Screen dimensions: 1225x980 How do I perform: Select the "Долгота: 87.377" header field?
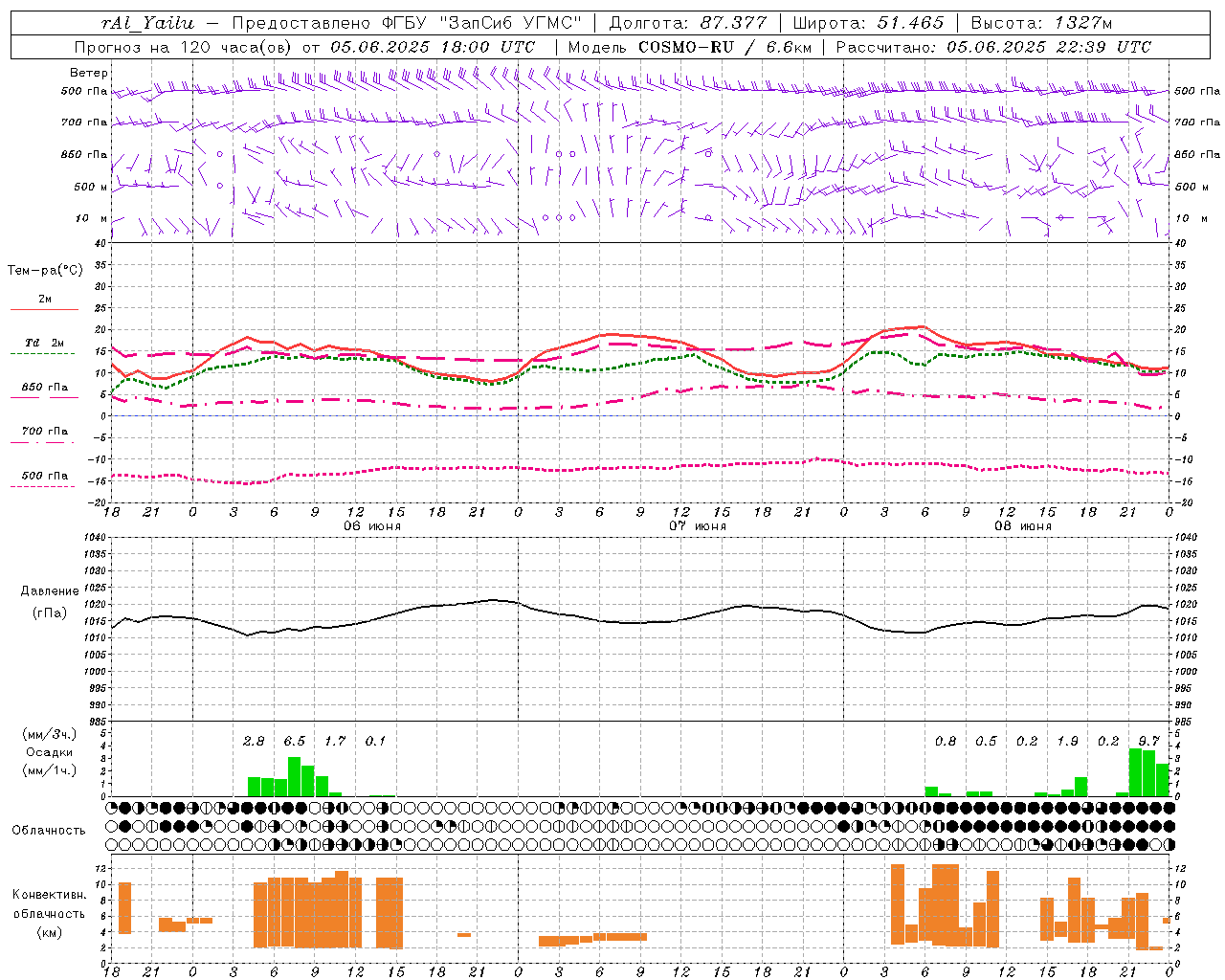[x=688, y=23]
